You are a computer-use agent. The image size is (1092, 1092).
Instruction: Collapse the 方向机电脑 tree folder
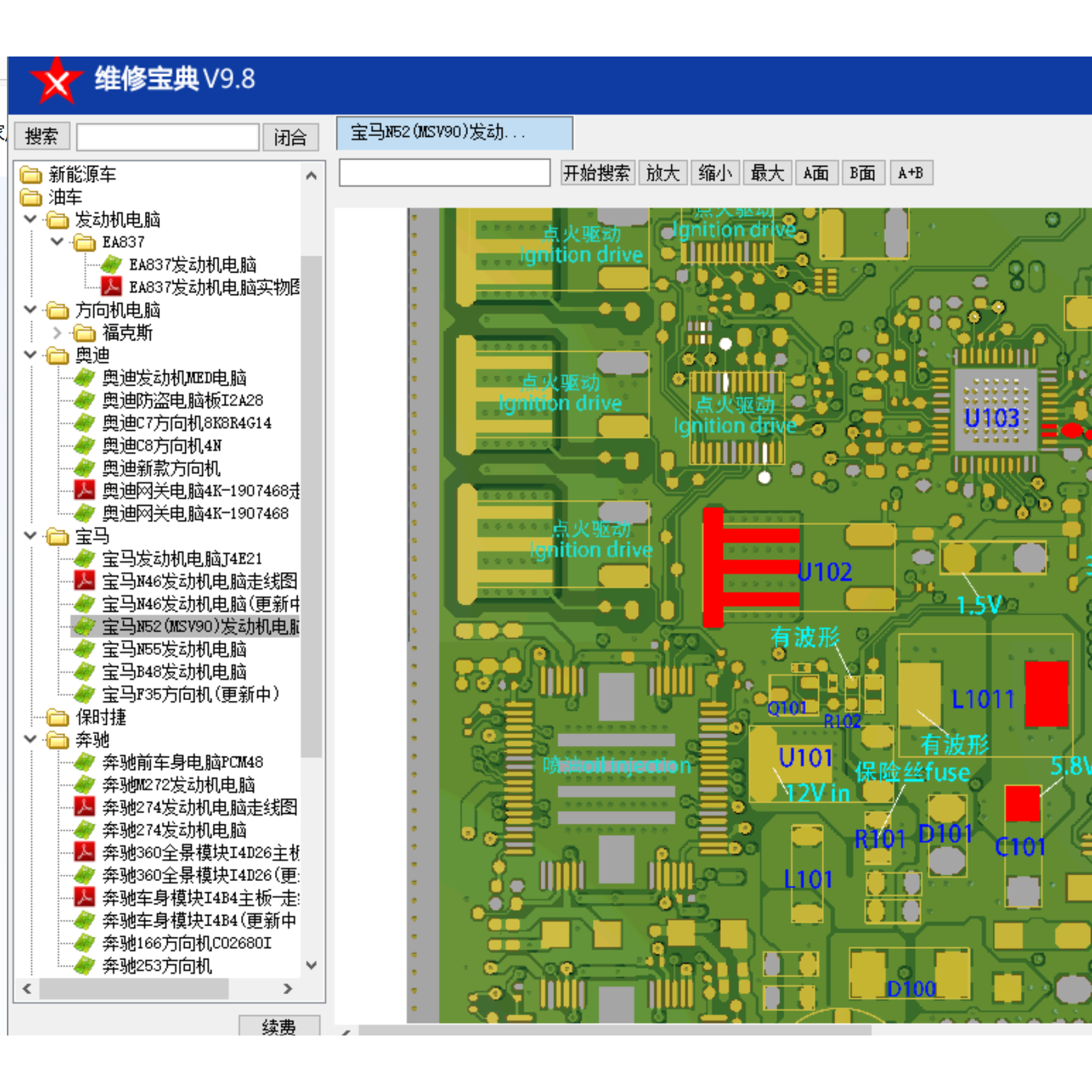pos(30,310)
